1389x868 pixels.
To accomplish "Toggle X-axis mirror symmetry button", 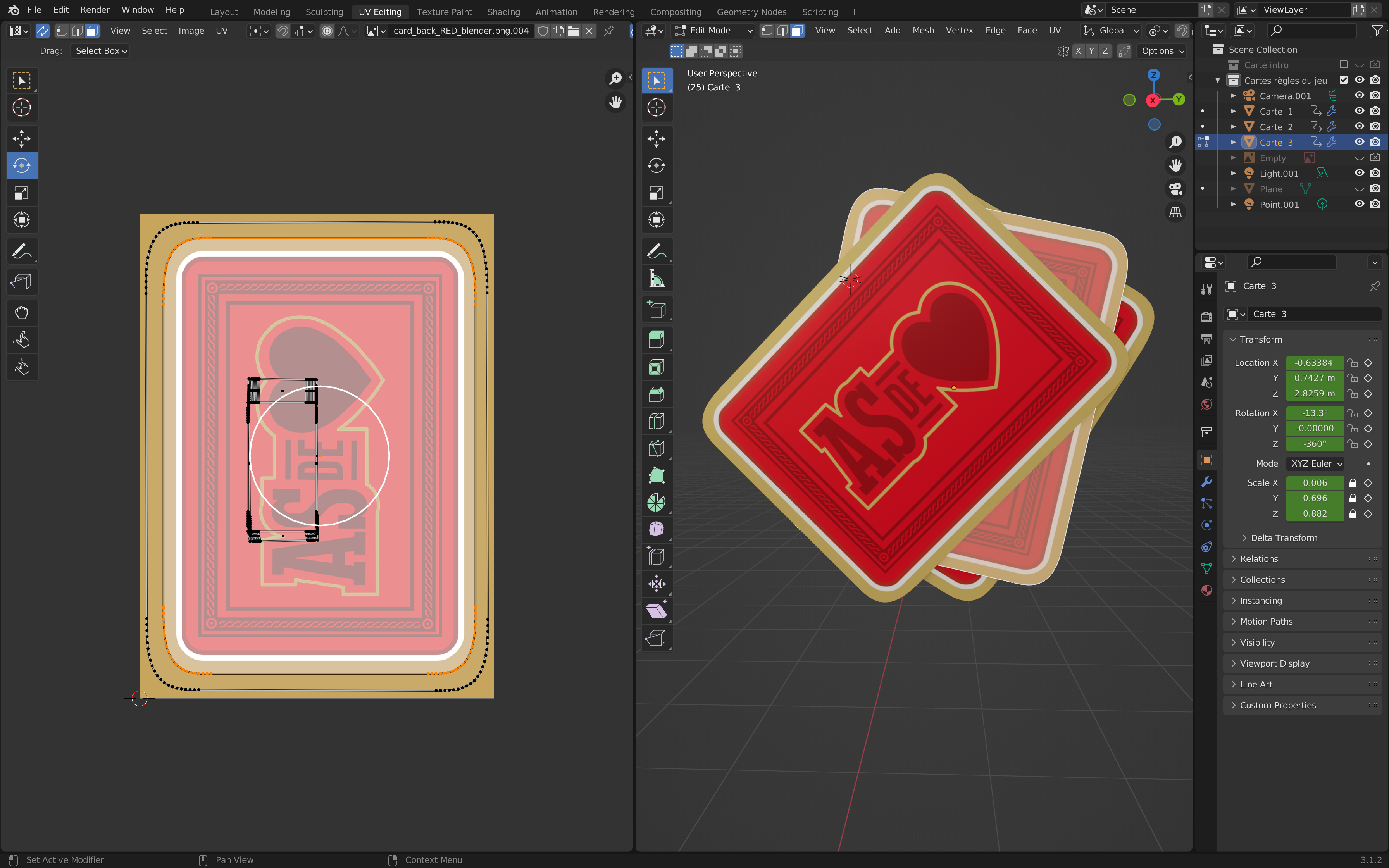I will (x=1078, y=50).
